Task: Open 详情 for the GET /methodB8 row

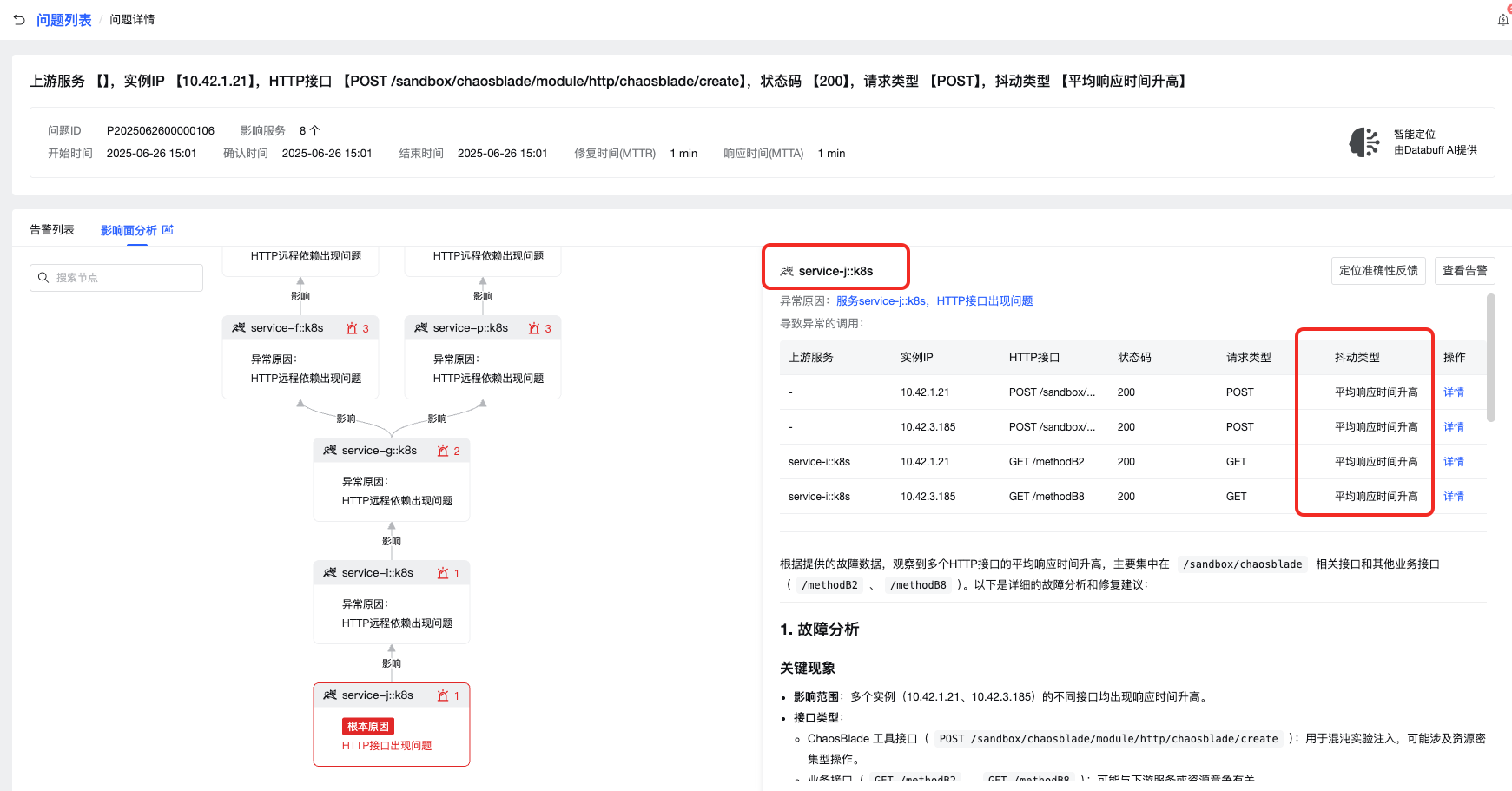Action: [1454, 497]
